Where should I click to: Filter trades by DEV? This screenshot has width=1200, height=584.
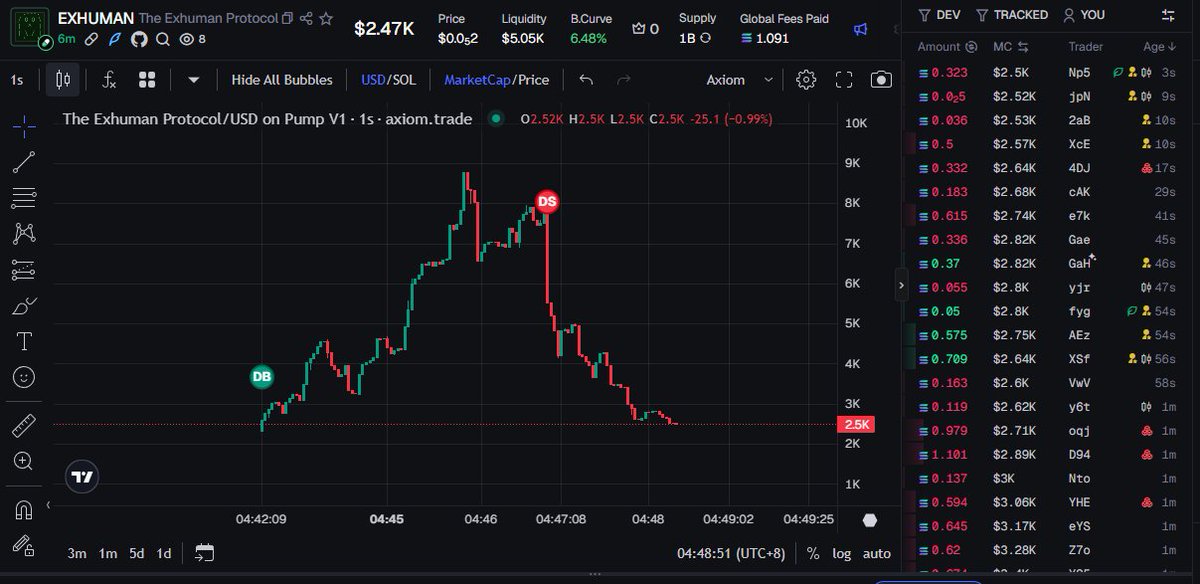click(939, 15)
